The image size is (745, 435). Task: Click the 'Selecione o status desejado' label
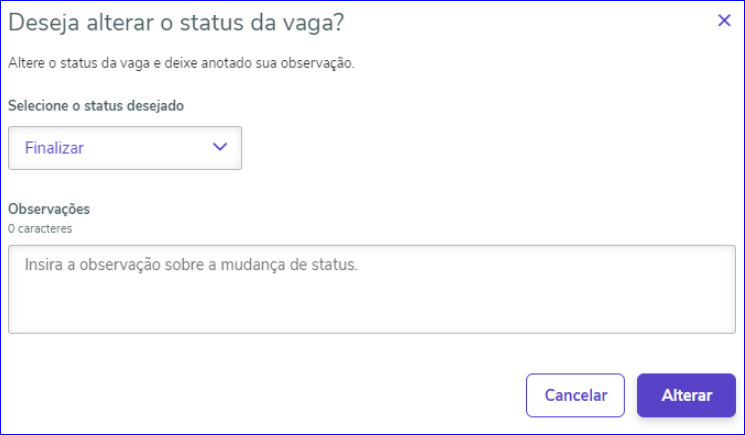click(96, 105)
